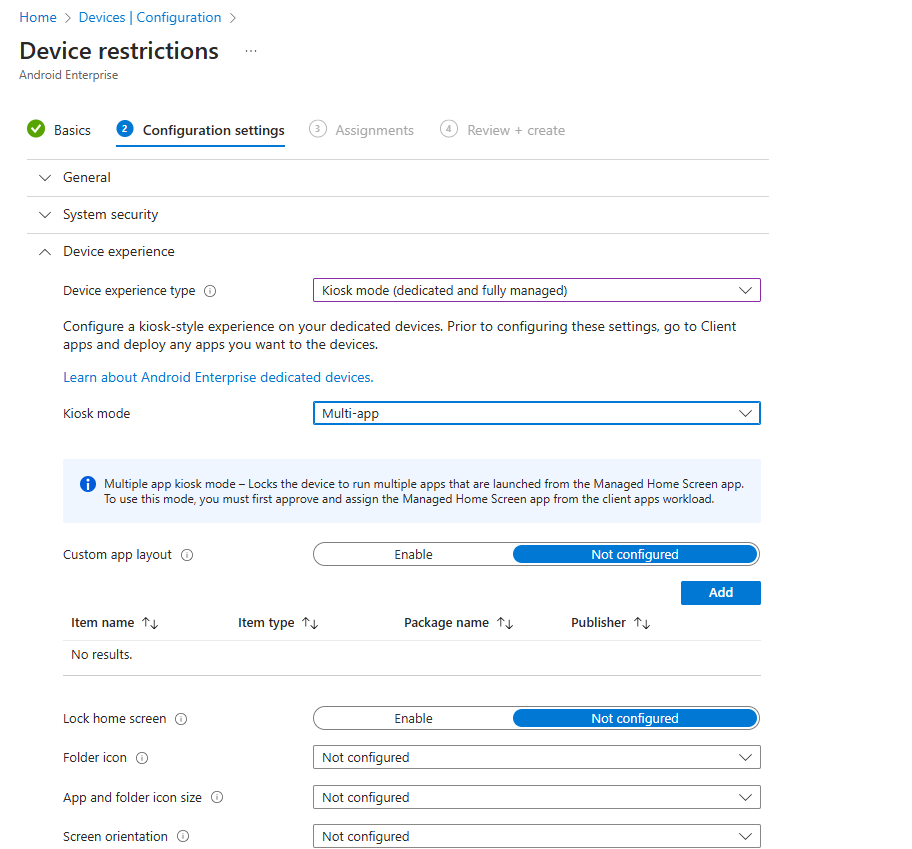Expand the System security section

click(x=110, y=214)
